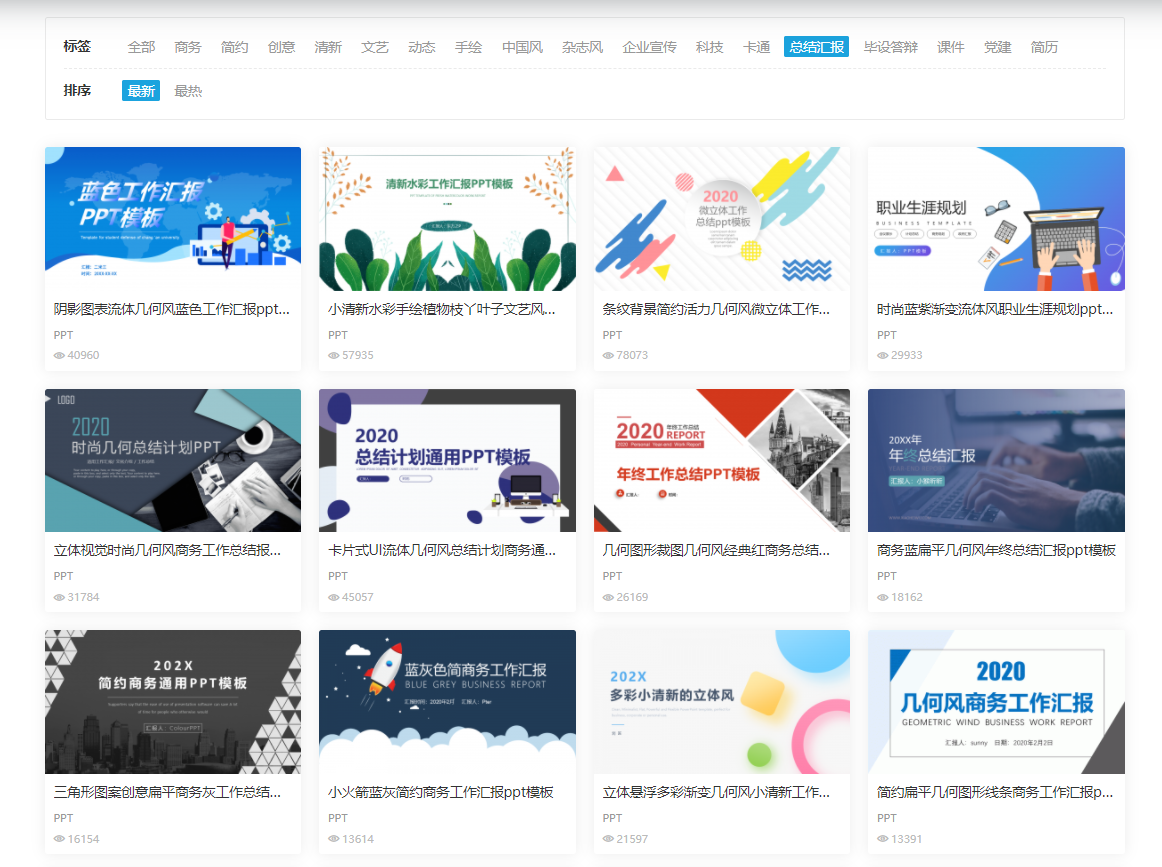
Task: Sort templates by 最热
Action: pos(187,91)
